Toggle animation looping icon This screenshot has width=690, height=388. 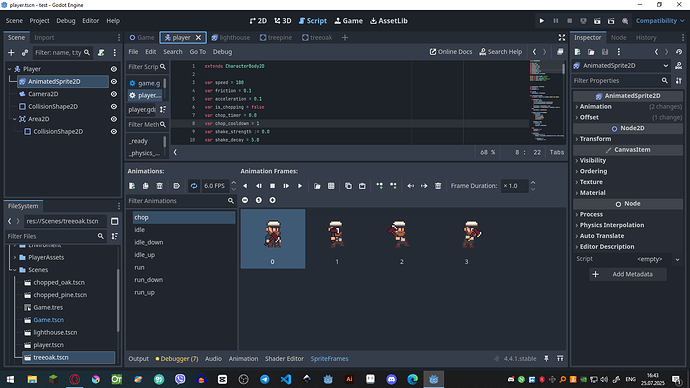(x=194, y=186)
